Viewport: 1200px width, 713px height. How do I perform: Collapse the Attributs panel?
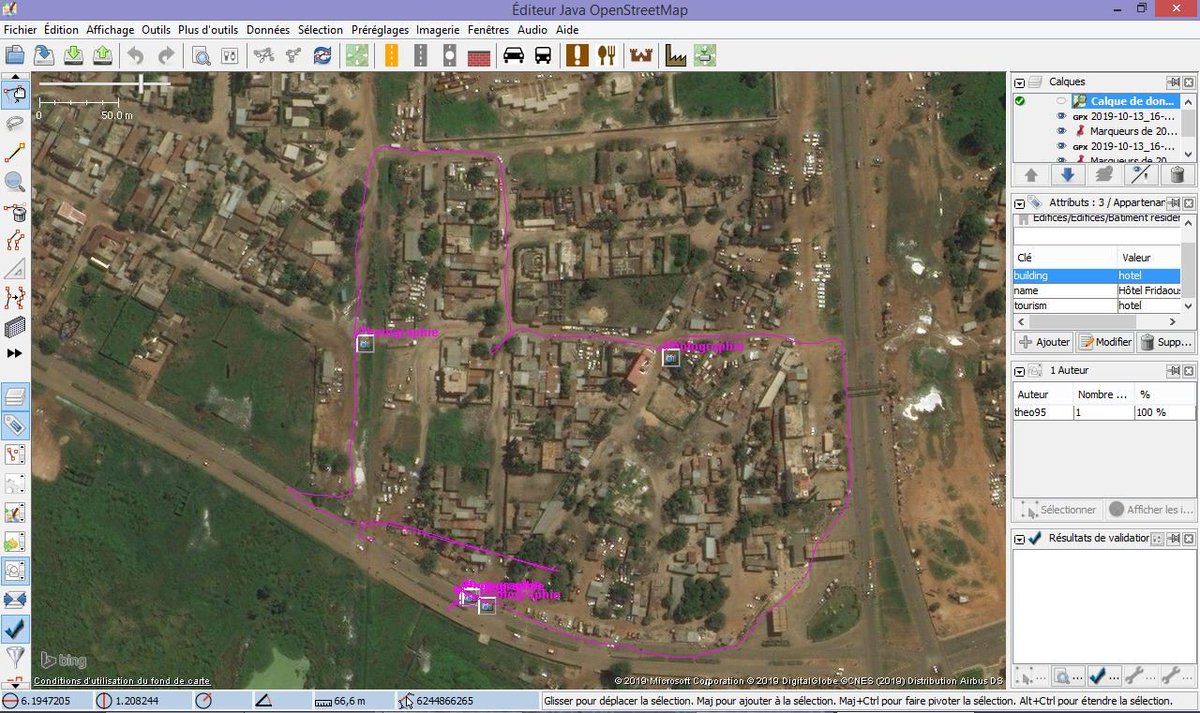tap(1019, 203)
